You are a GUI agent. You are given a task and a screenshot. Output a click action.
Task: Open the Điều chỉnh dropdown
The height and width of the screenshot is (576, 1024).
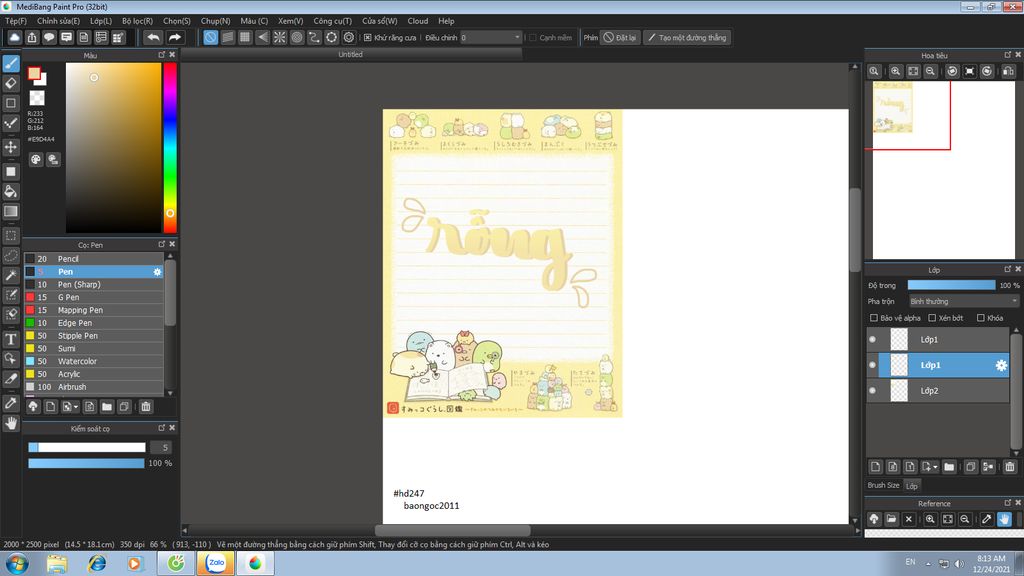click(x=491, y=38)
